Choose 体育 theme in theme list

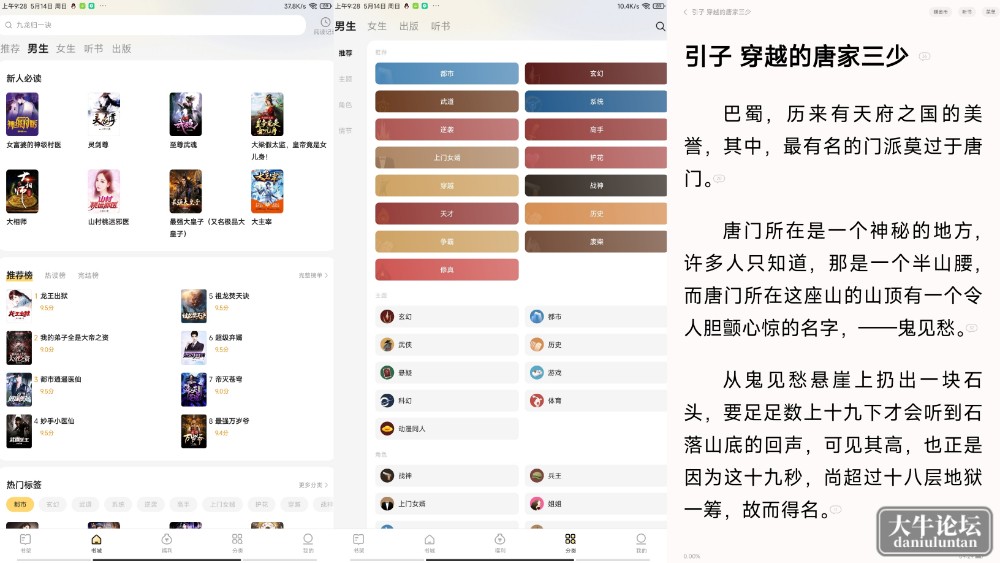[x=596, y=400]
